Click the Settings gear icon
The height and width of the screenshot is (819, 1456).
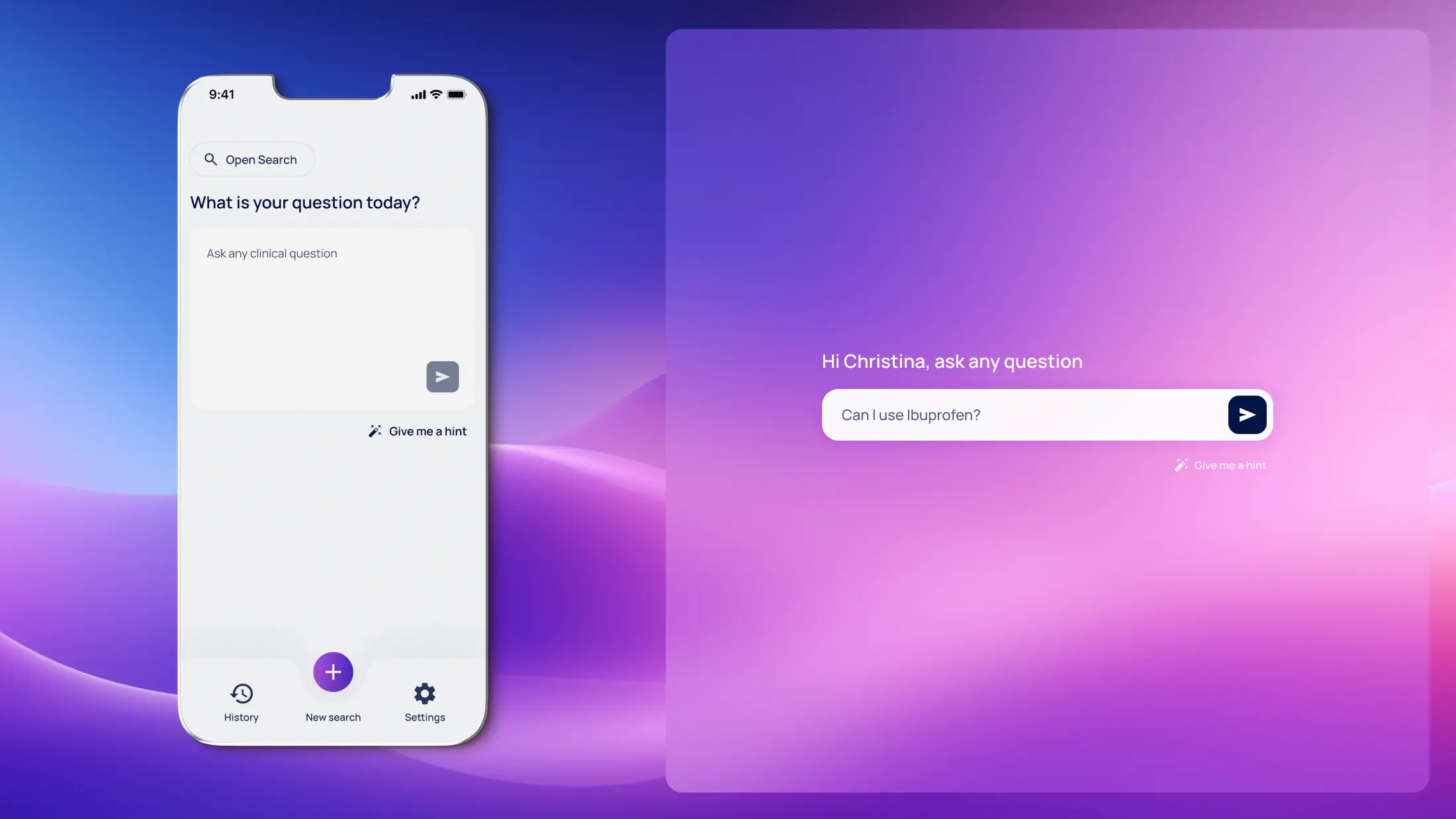[424, 694]
